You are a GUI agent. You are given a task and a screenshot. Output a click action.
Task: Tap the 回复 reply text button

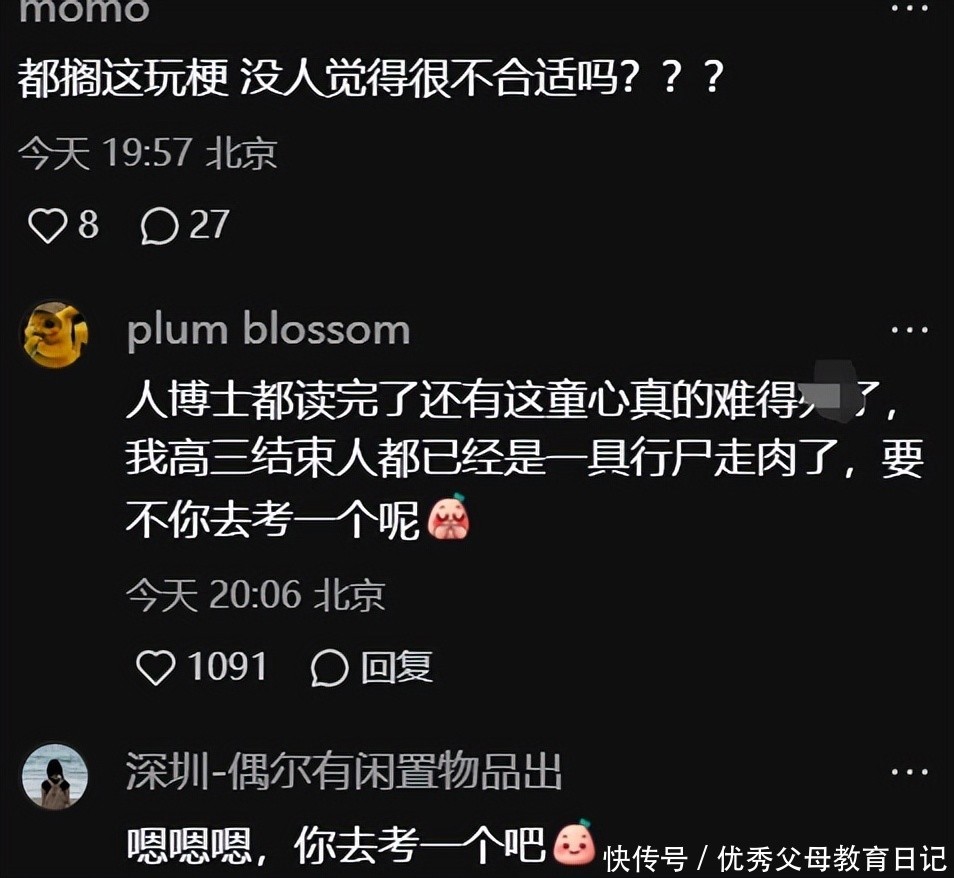pos(397,667)
